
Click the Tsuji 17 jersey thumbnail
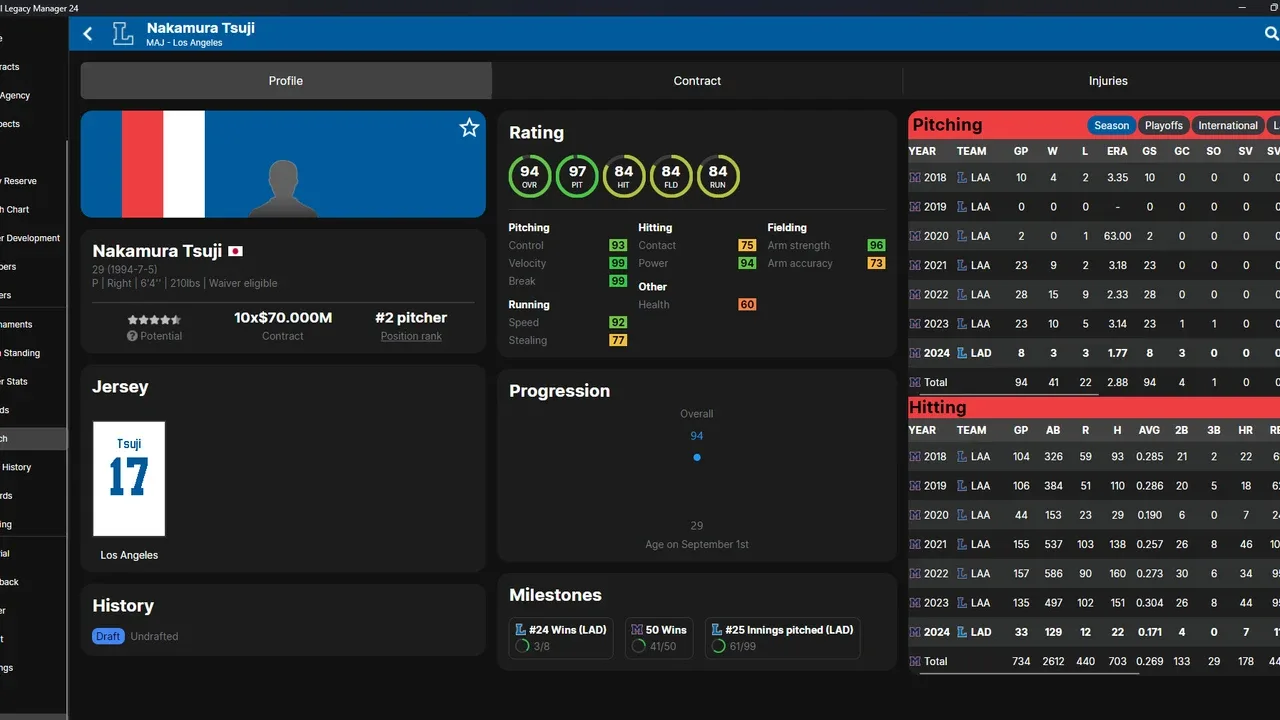click(129, 478)
